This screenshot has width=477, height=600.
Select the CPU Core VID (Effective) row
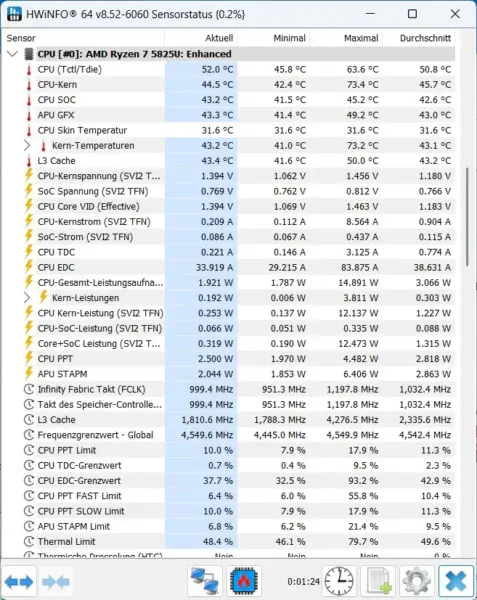click(230, 207)
